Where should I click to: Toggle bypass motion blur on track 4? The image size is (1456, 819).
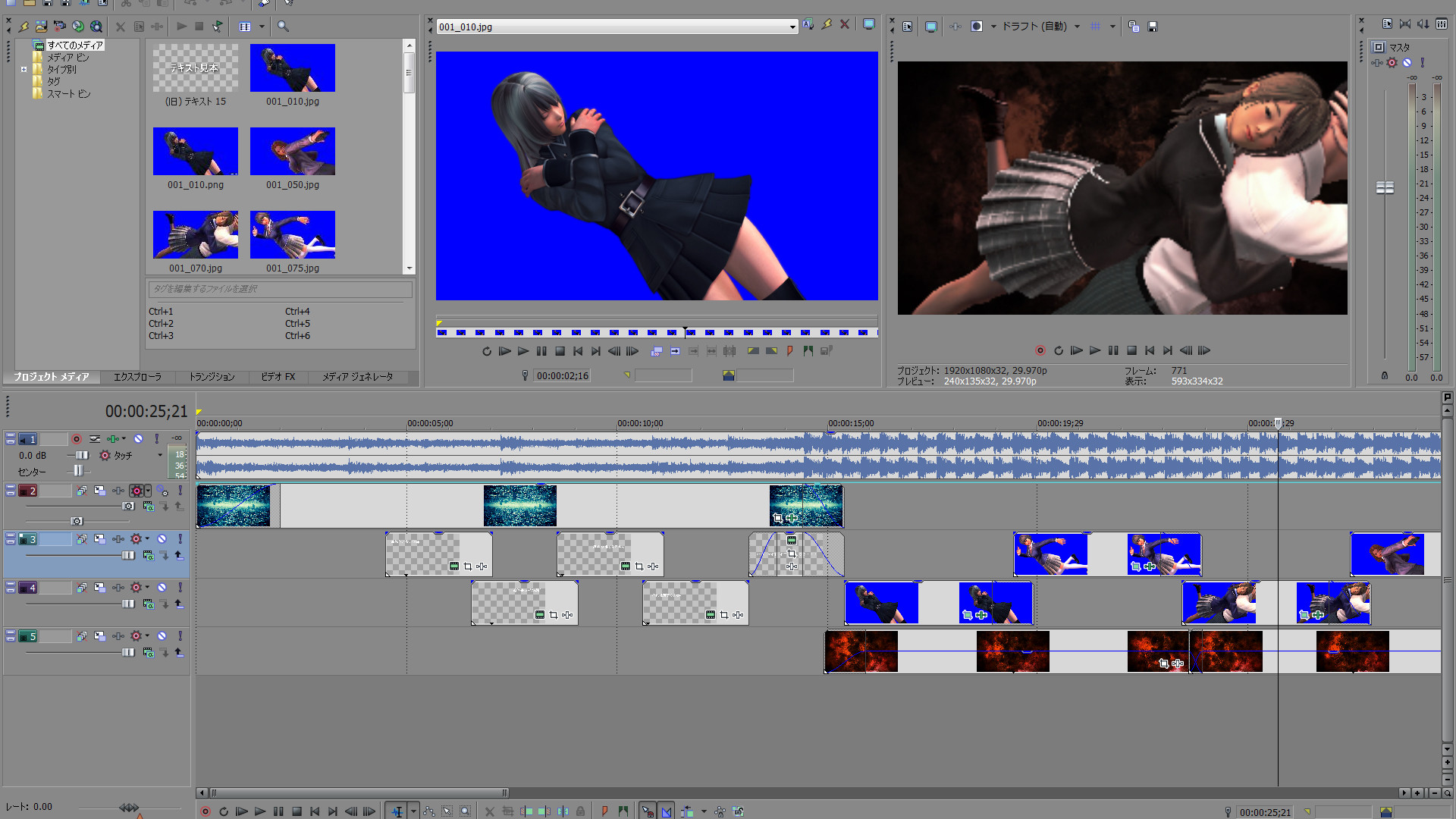click(82, 588)
